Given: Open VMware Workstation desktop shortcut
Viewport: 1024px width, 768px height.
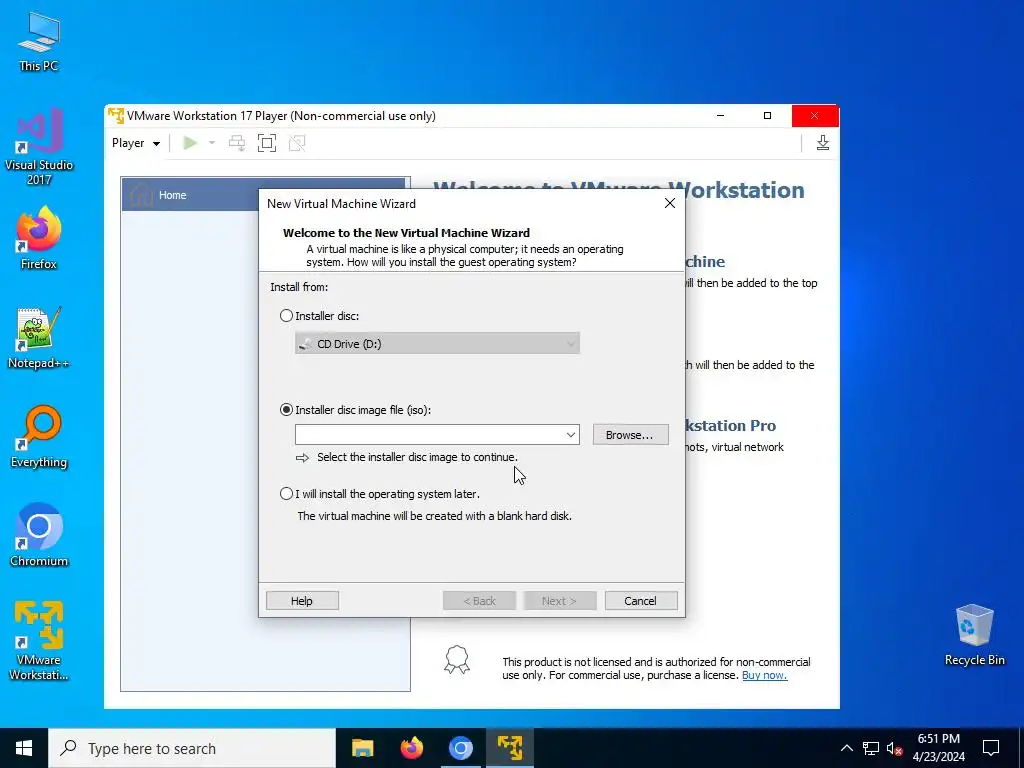Looking at the screenshot, I should (x=39, y=641).
